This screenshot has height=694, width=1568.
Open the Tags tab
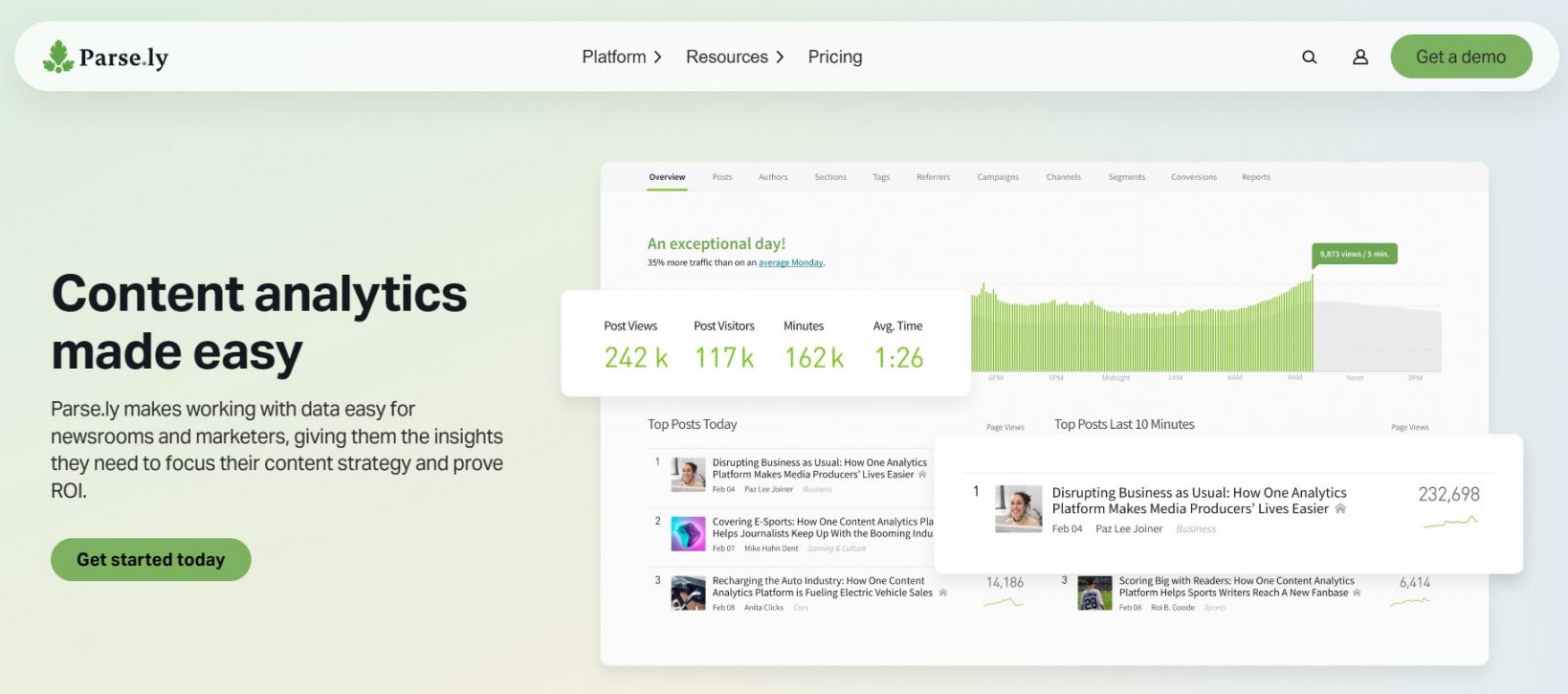coord(881,177)
